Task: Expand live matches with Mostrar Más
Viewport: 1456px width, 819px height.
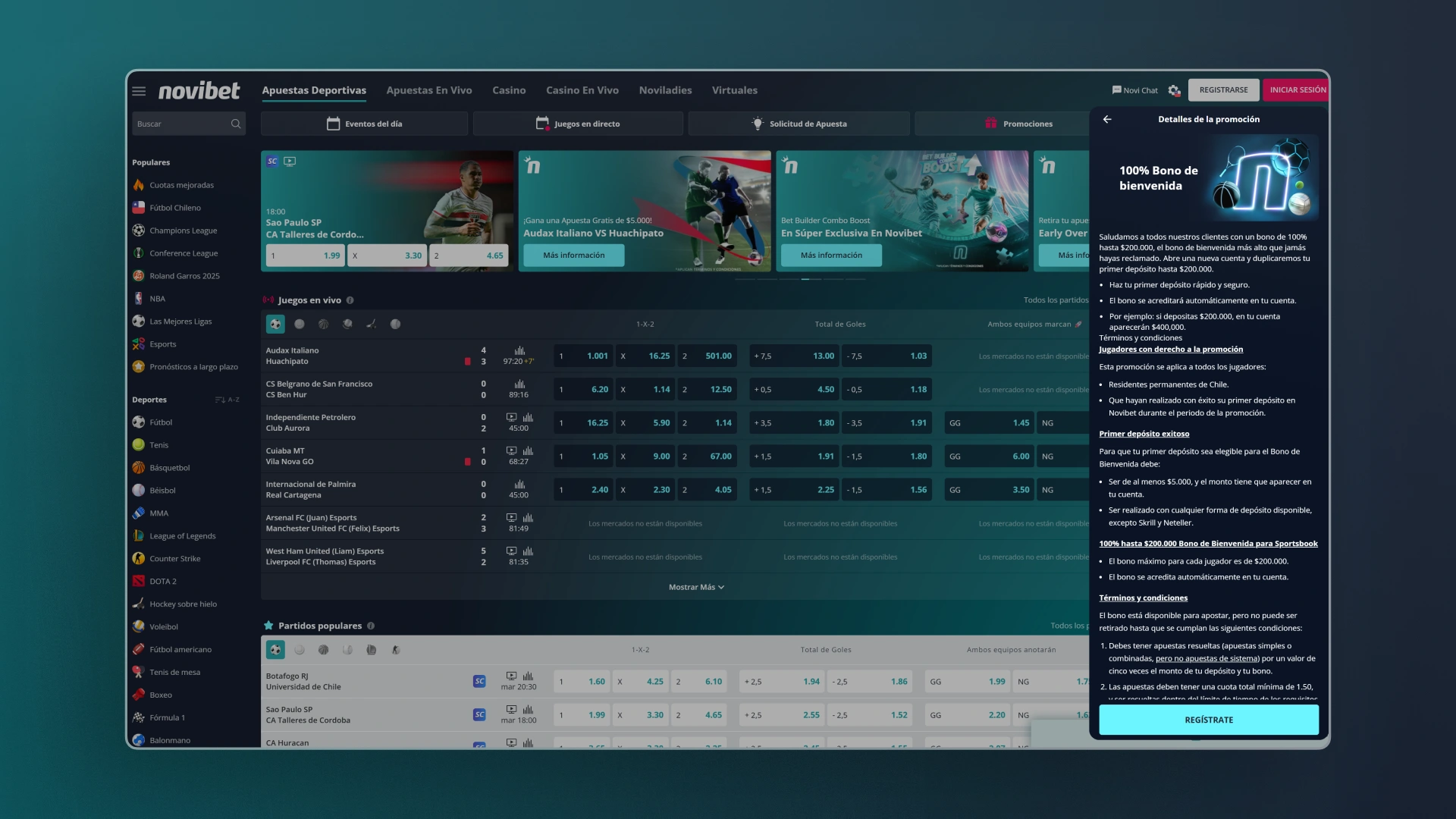Action: tap(696, 587)
